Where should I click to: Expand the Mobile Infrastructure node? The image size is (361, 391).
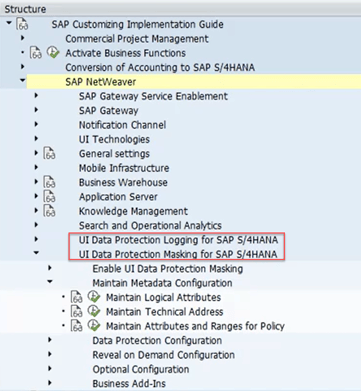(36, 167)
